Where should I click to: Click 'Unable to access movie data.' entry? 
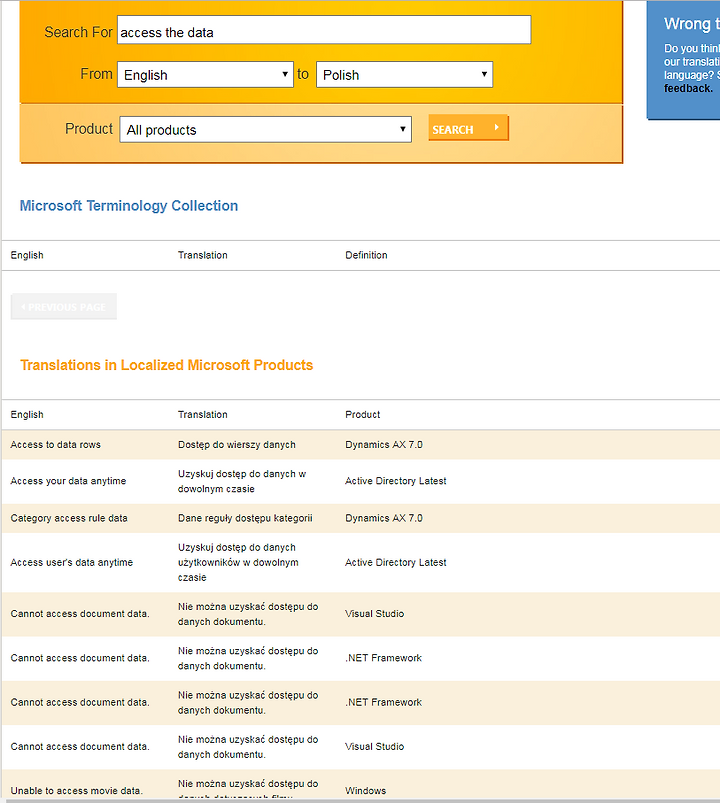(x=76, y=791)
